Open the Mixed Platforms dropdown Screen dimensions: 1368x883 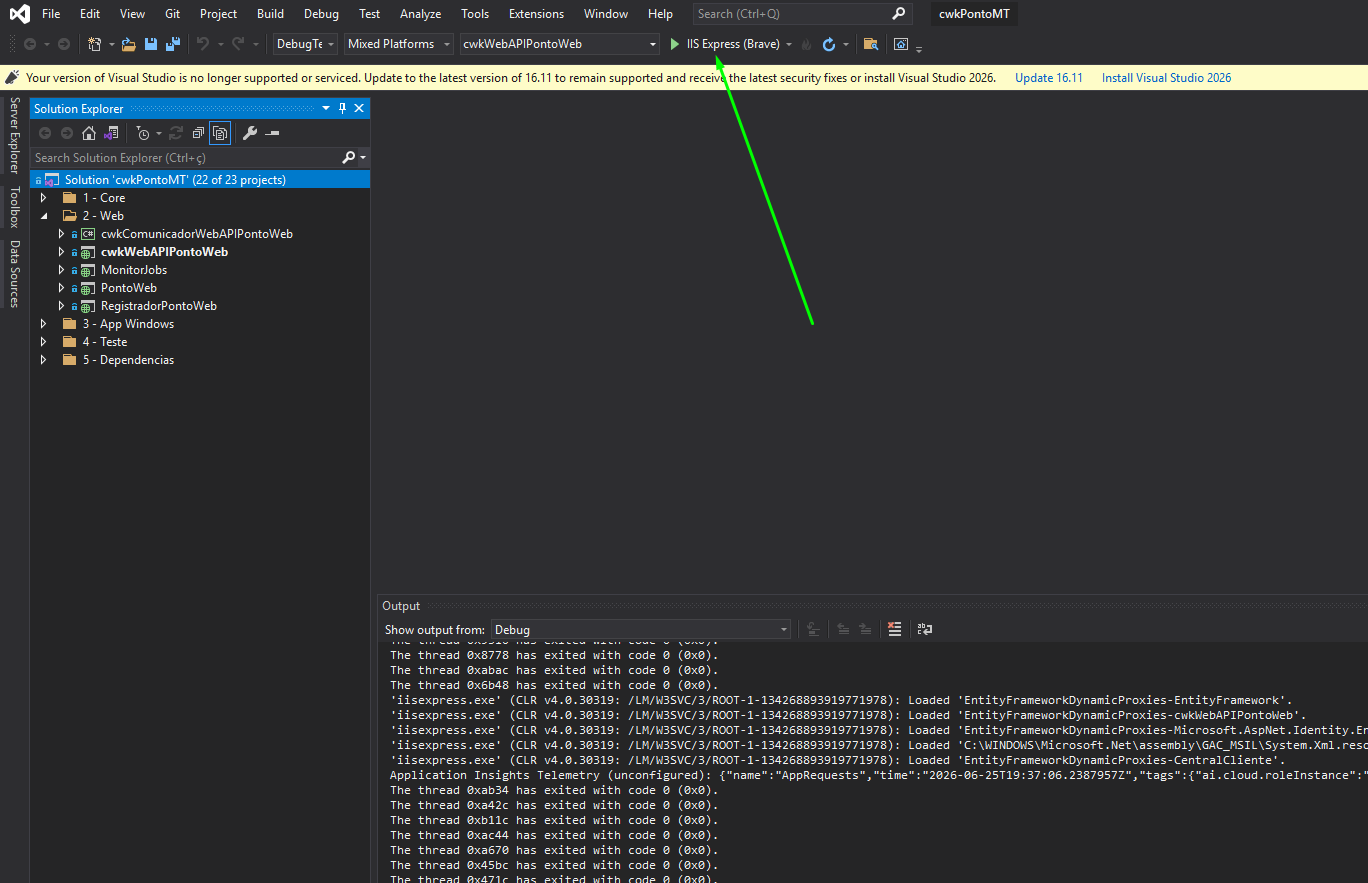coord(399,44)
